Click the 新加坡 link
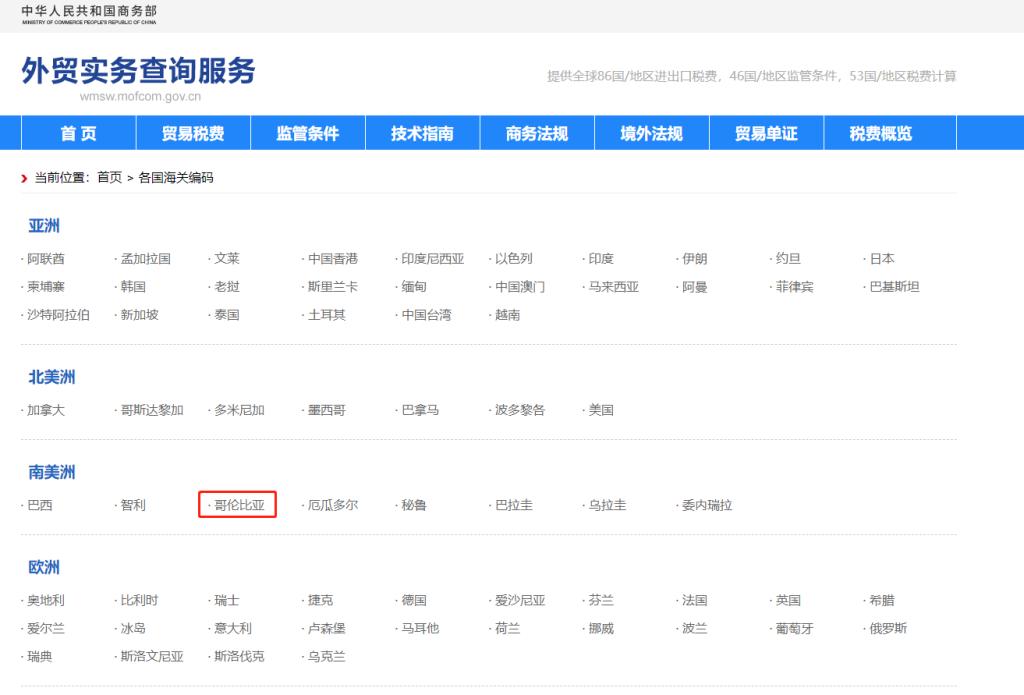The width and height of the screenshot is (1024, 695). pos(140,315)
